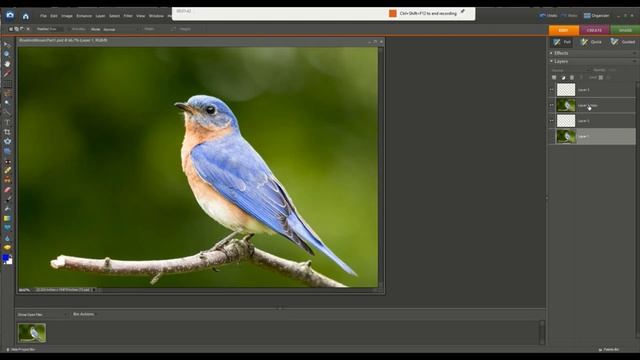Image resolution: width=640 pixels, height=360 pixels.
Task: Open the layer blend mode dropdown
Action: click(570, 70)
